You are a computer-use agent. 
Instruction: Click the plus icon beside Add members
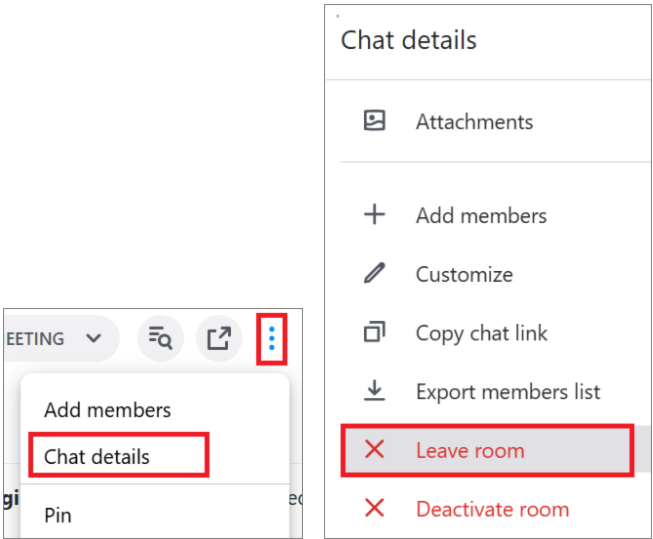[374, 215]
